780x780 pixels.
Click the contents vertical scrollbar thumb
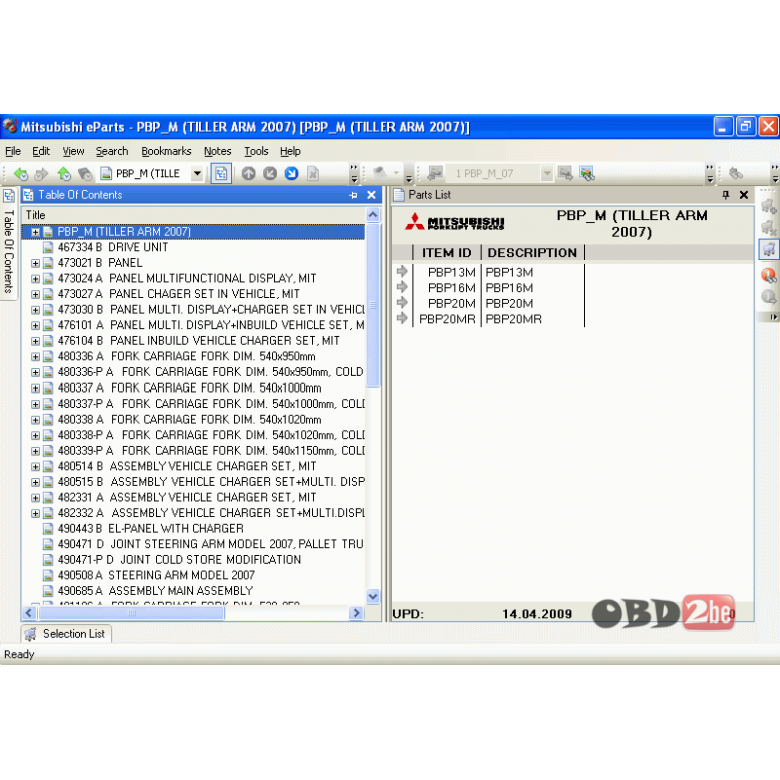point(373,305)
